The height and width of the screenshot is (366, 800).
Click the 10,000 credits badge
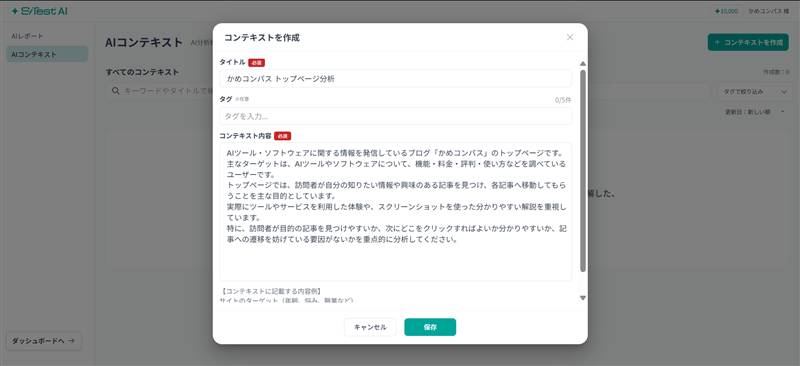coord(727,11)
